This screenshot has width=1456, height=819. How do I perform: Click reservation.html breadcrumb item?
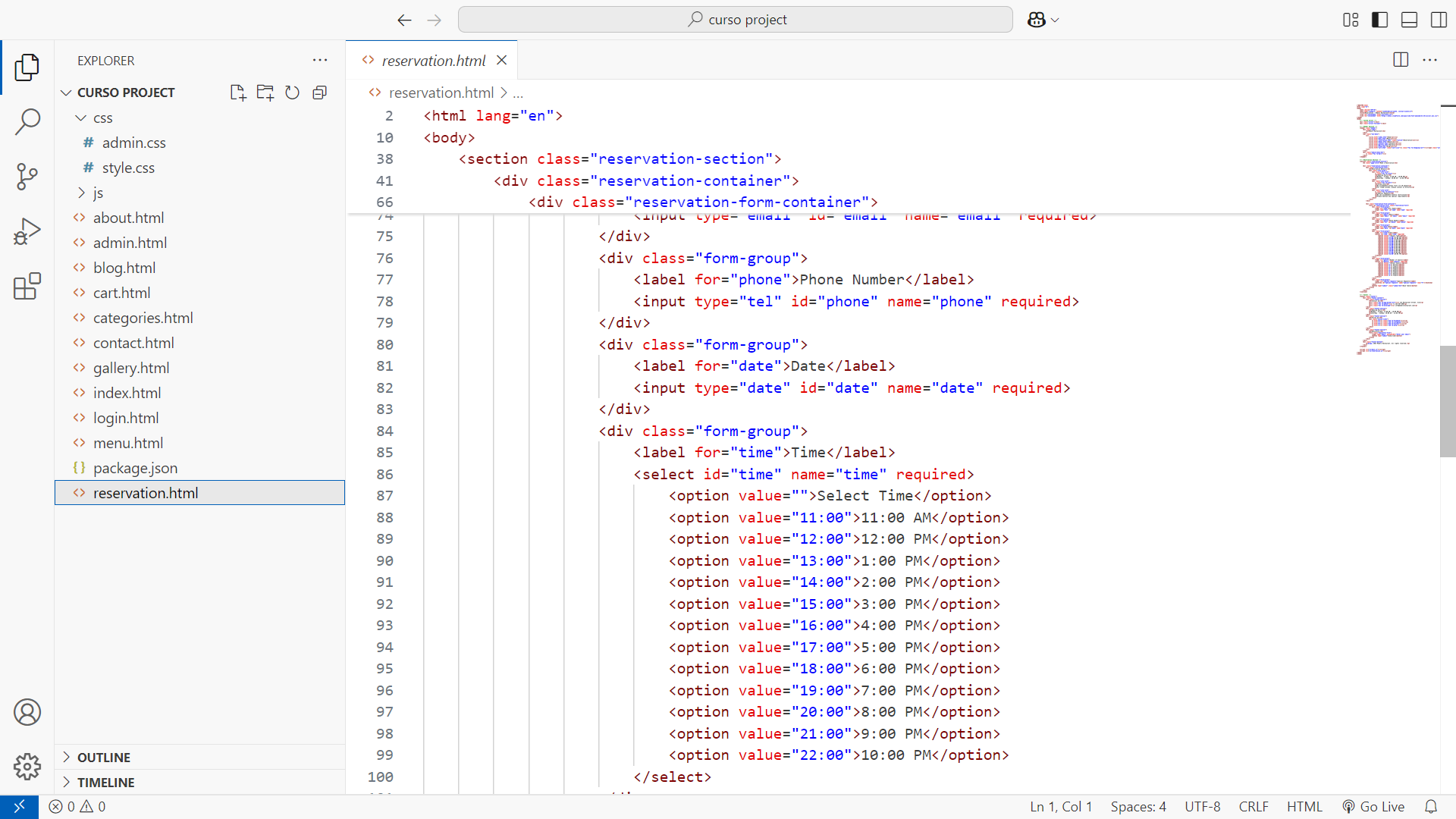441,93
